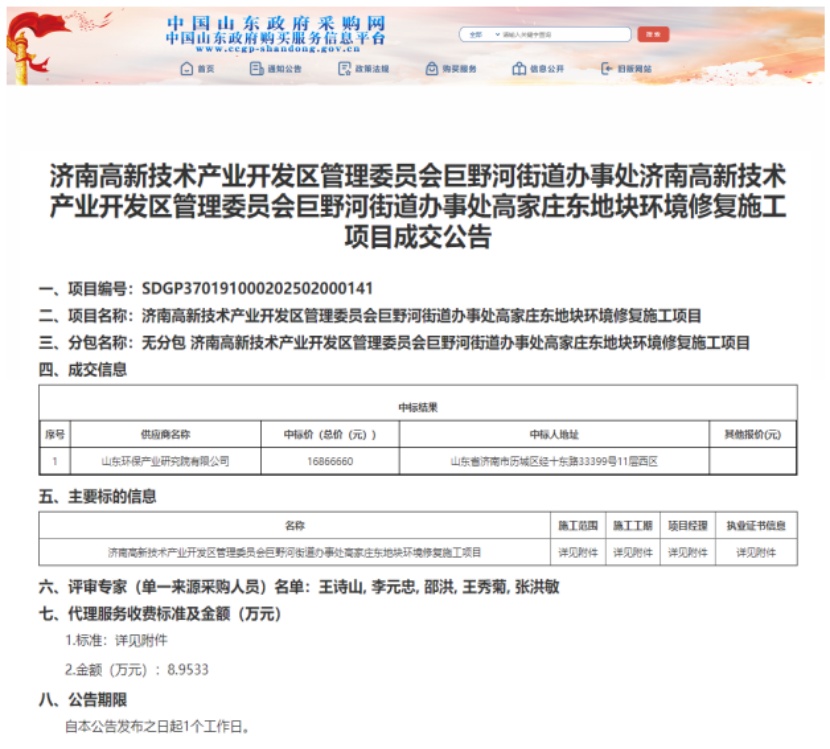Click the 自本公告发布之日起1个工作日 line
The height and width of the screenshot is (749, 830).
point(157,726)
